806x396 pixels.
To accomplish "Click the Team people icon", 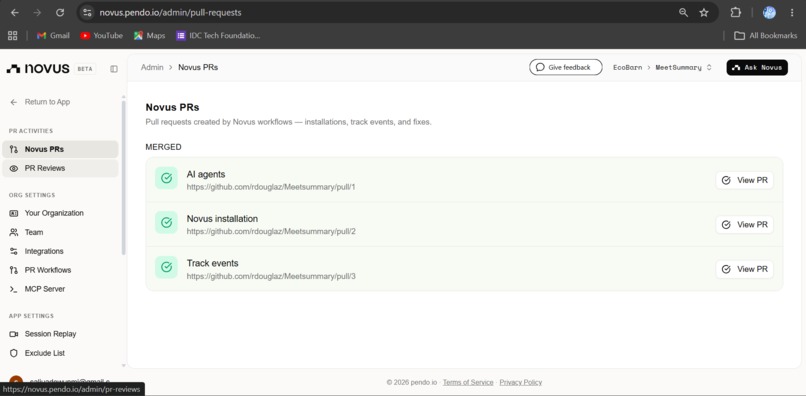I will (14, 232).
